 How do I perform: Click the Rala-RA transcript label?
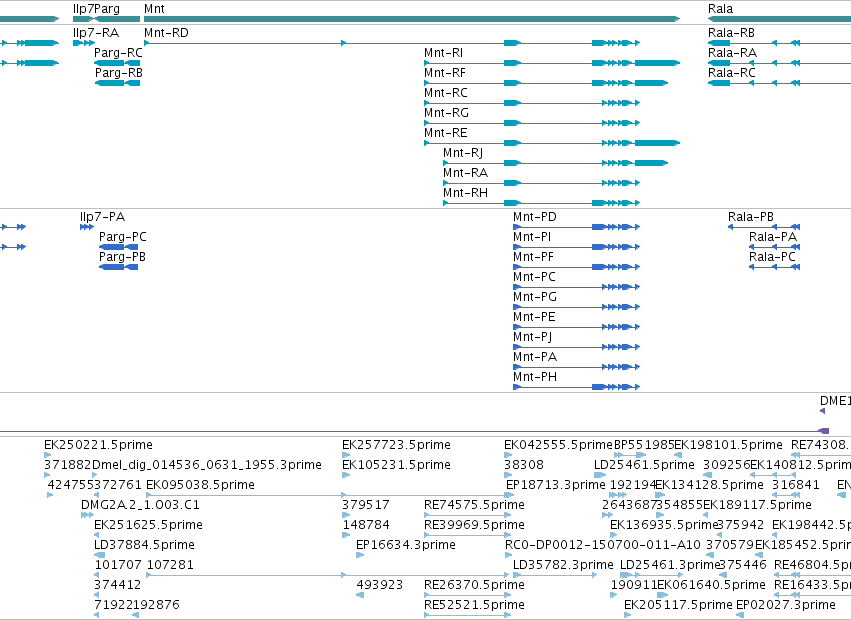[732, 53]
